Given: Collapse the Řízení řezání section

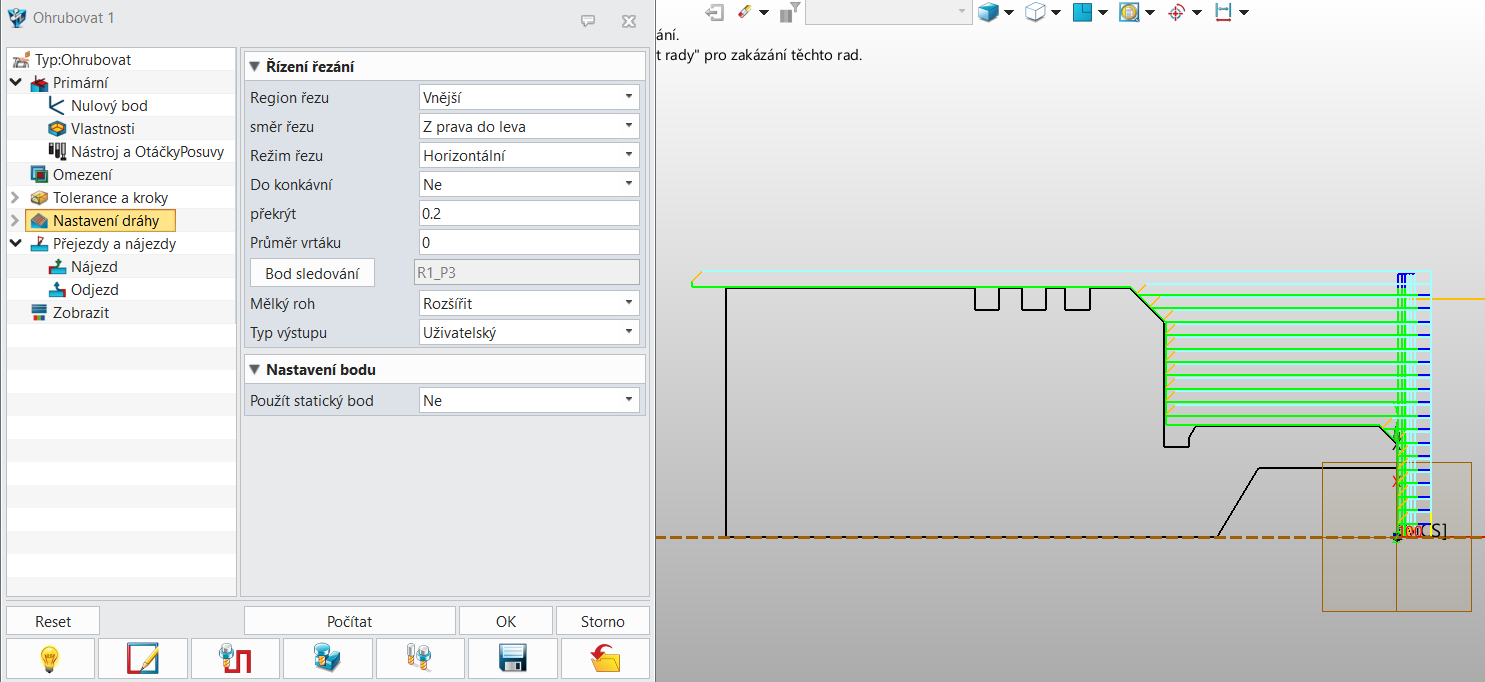Looking at the screenshot, I should 254,67.
